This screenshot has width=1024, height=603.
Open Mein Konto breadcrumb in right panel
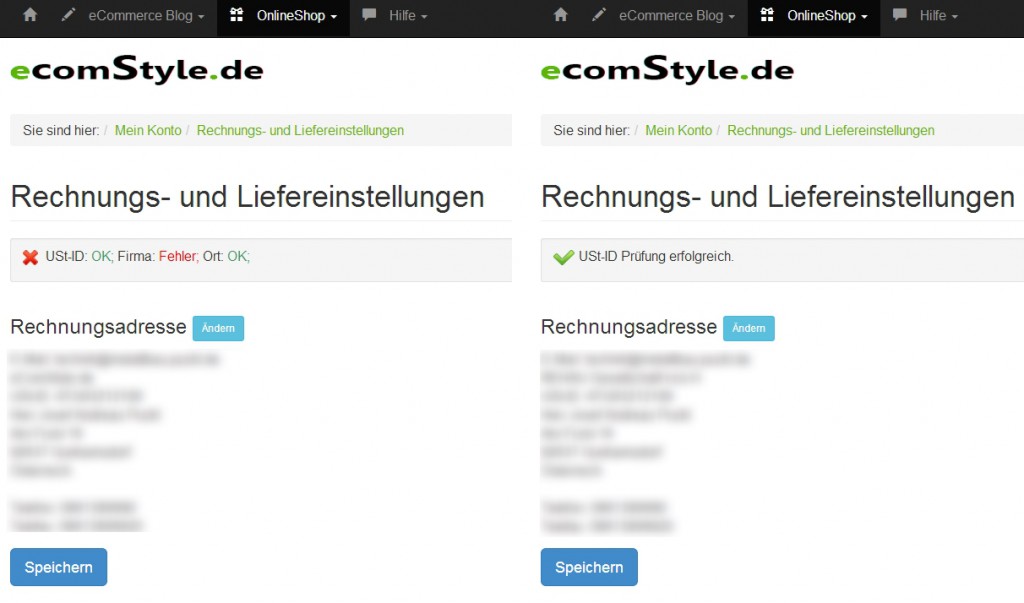[x=679, y=130]
